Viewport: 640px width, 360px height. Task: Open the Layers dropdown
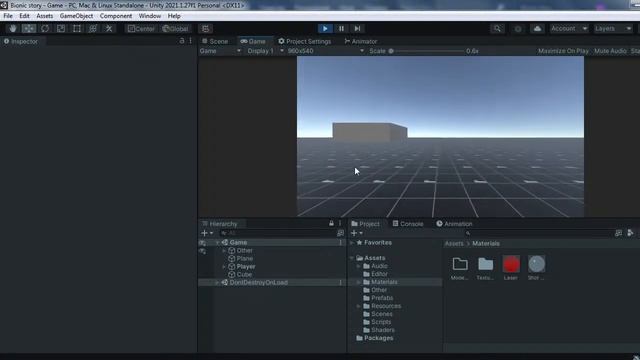[x=613, y=29]
